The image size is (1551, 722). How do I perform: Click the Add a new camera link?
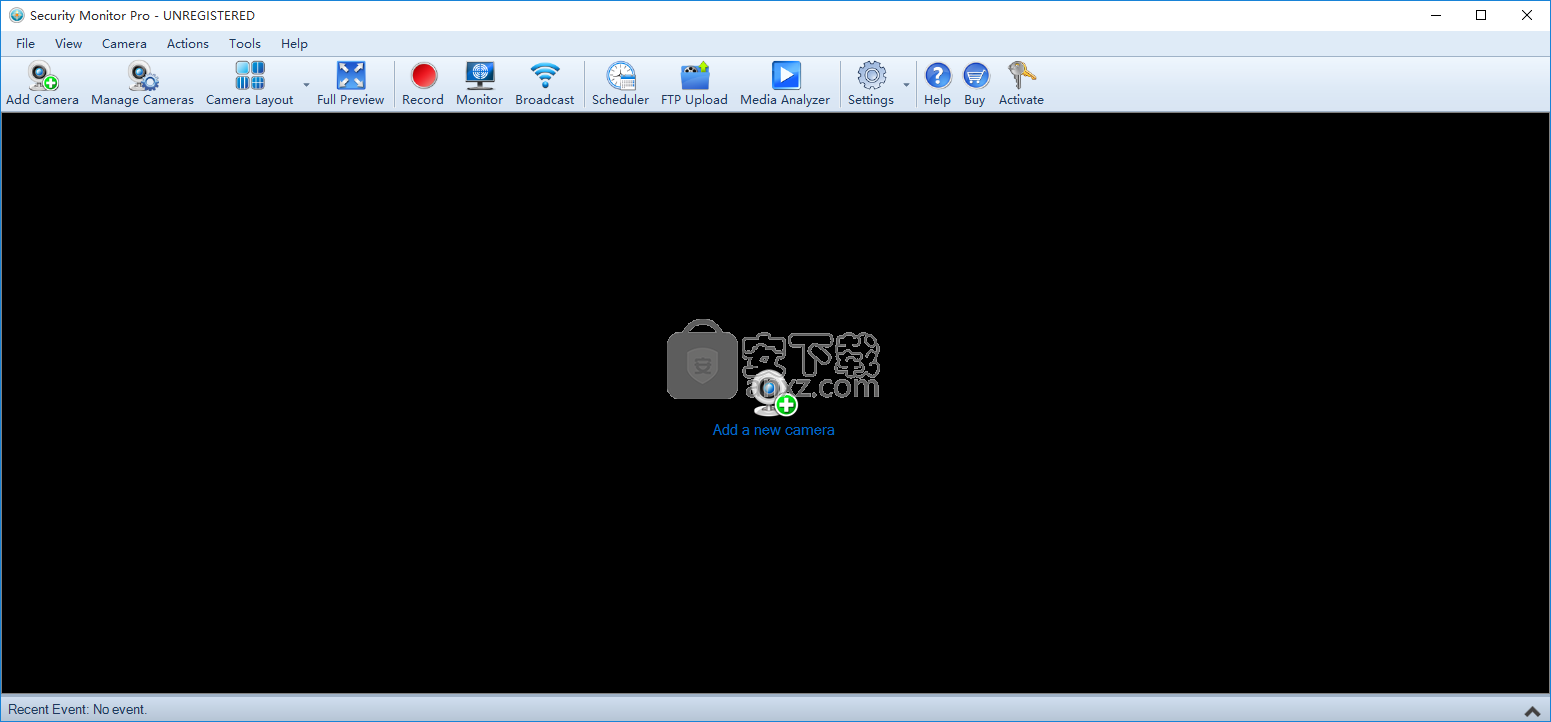pos(773,430)
